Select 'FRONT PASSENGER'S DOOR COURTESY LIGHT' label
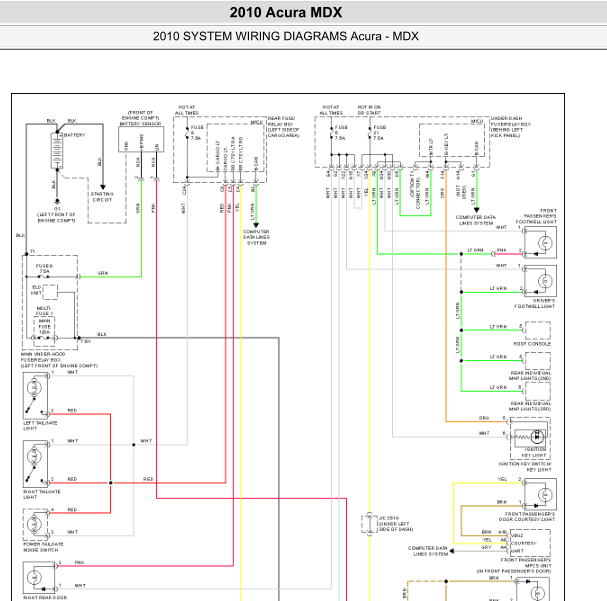 pyautogui.click(x=527, y=516)
